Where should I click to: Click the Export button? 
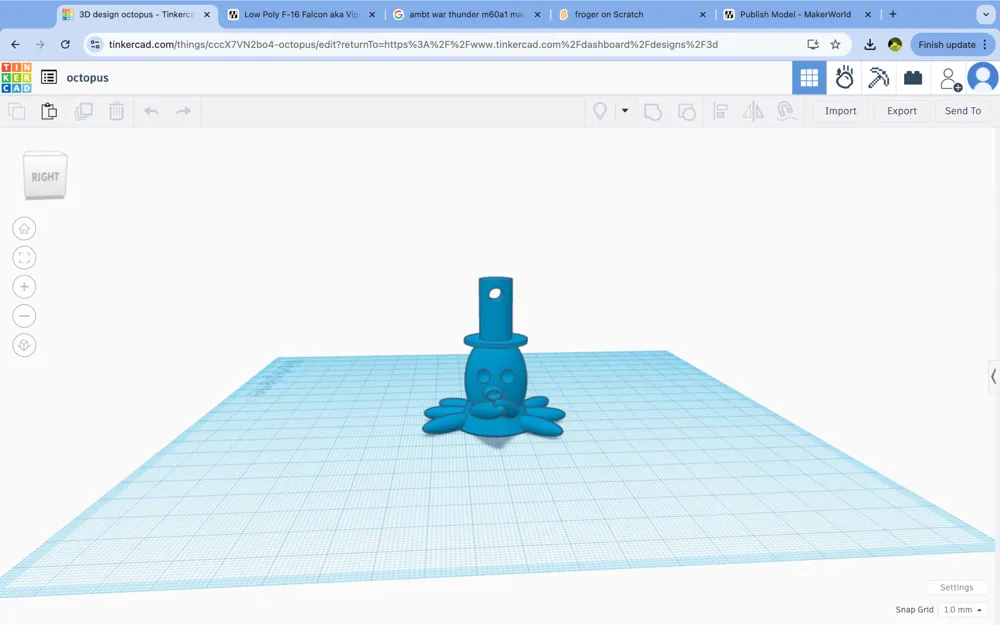(902, 111)
